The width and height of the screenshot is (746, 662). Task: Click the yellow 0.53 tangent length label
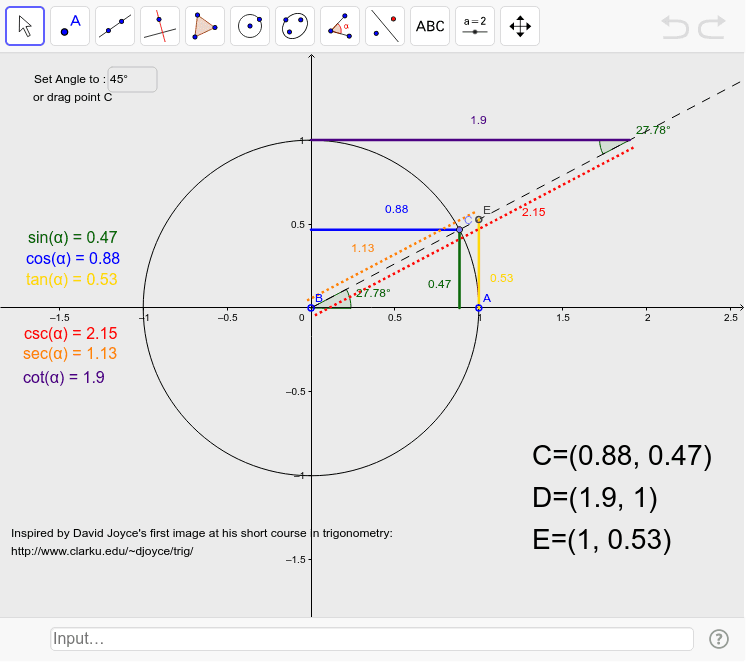click(x=501, y=278)
